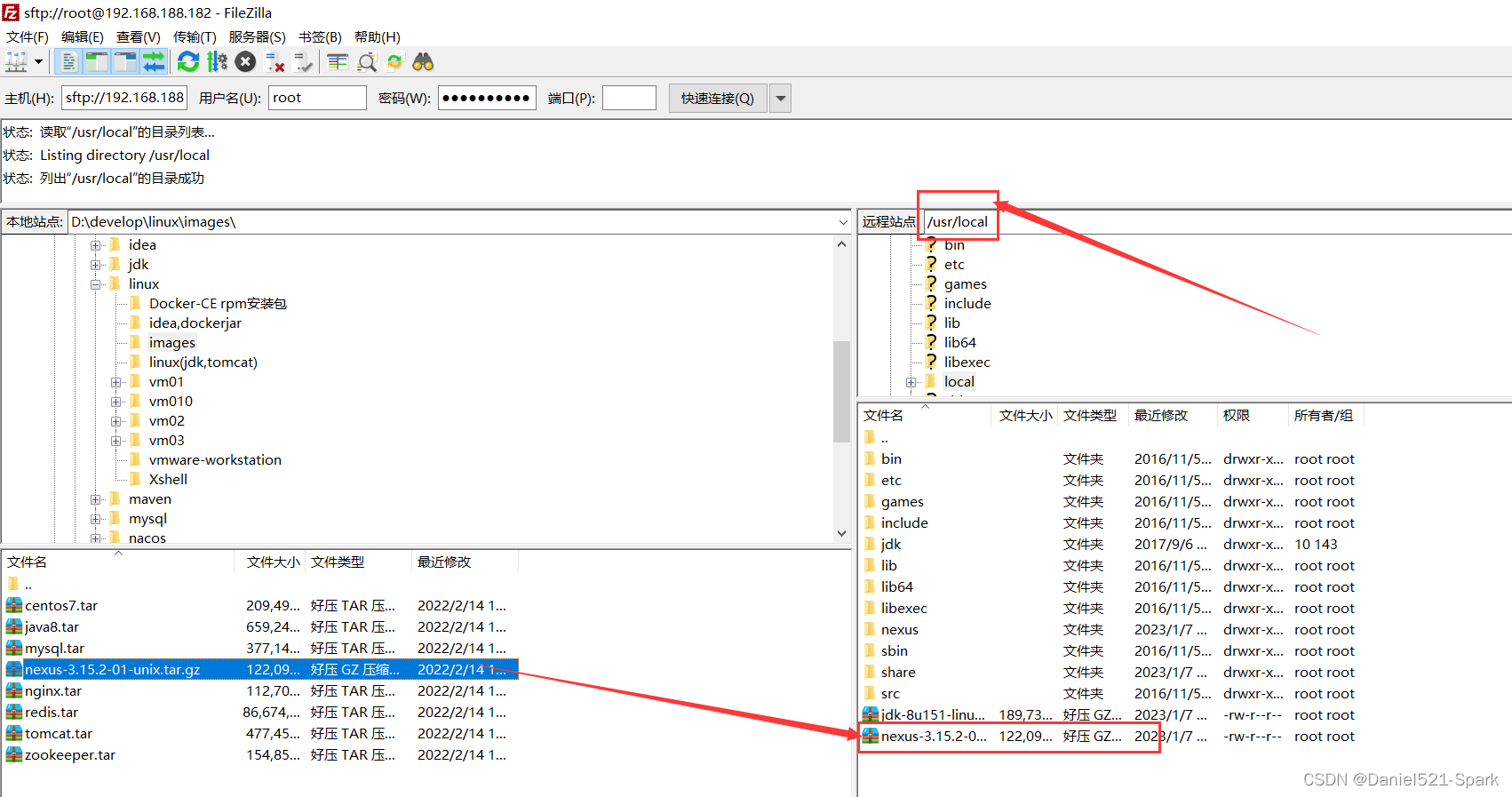Toggle directory comparison
This screenshot has width=1512, height=797.
click(367, 62)
